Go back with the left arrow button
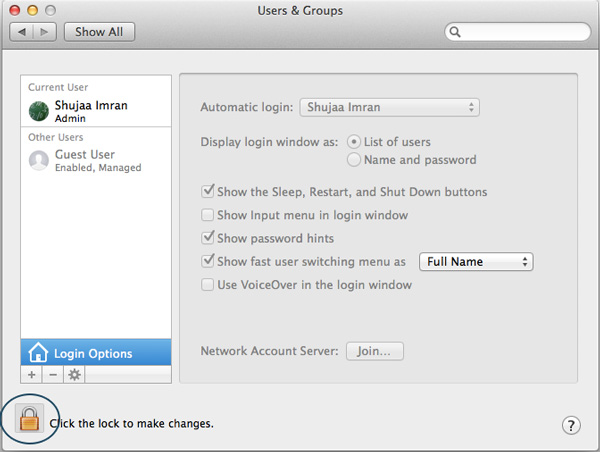Screen dimensions: 600x452 [x=22, y=32]
